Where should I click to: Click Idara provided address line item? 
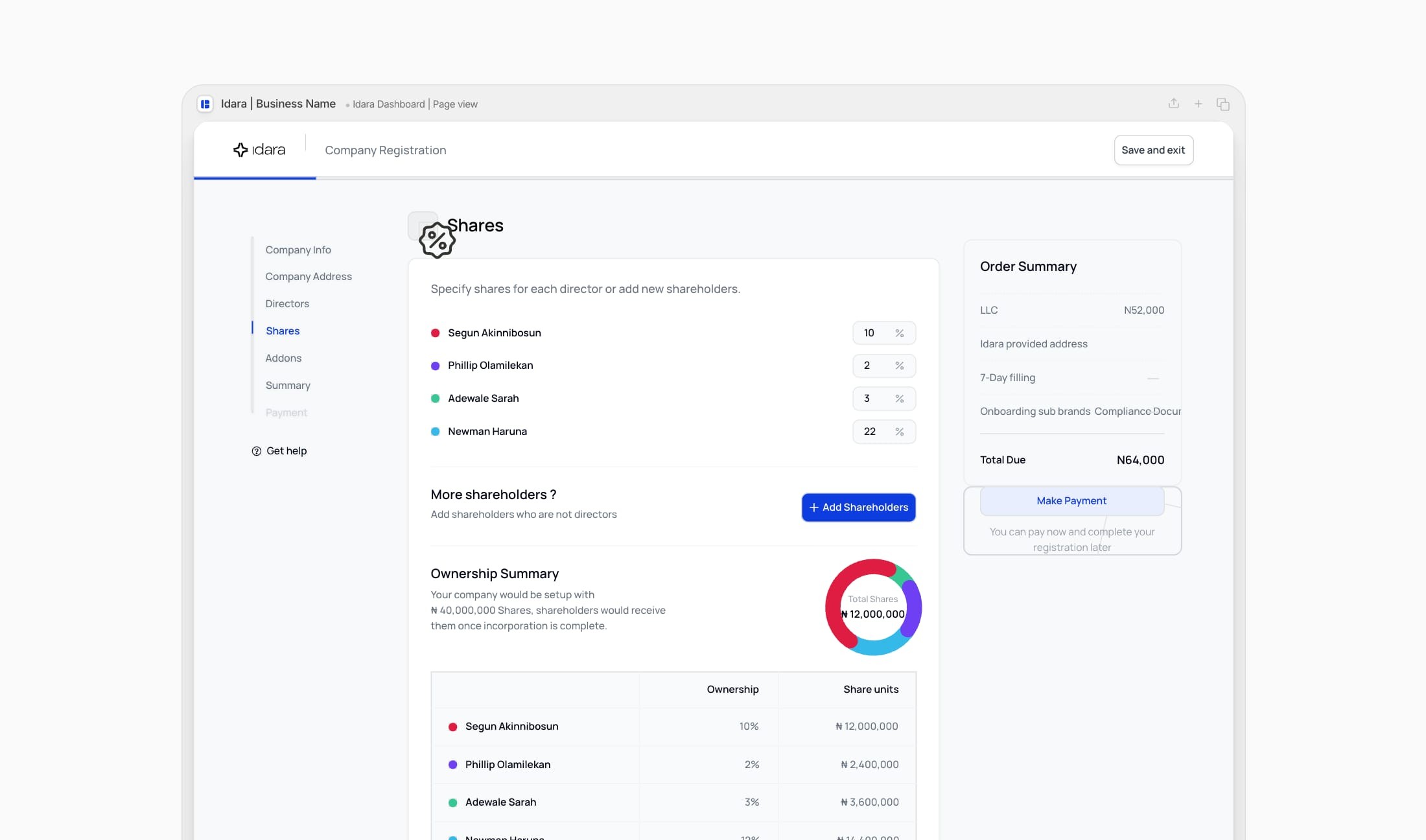tap(1034, 344)
